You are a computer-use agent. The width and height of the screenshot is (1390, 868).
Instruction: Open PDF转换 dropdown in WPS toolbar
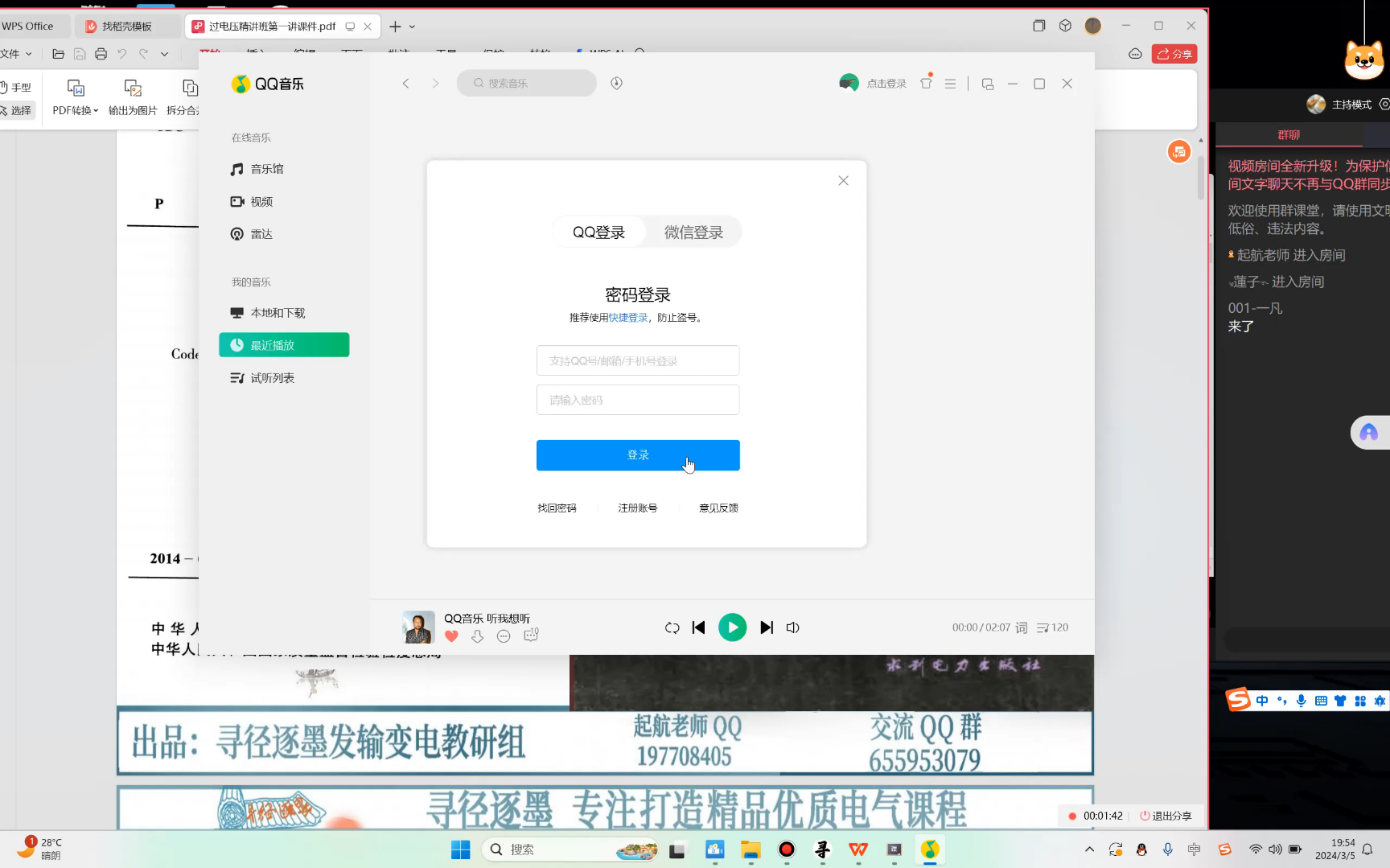coord(76,96)
